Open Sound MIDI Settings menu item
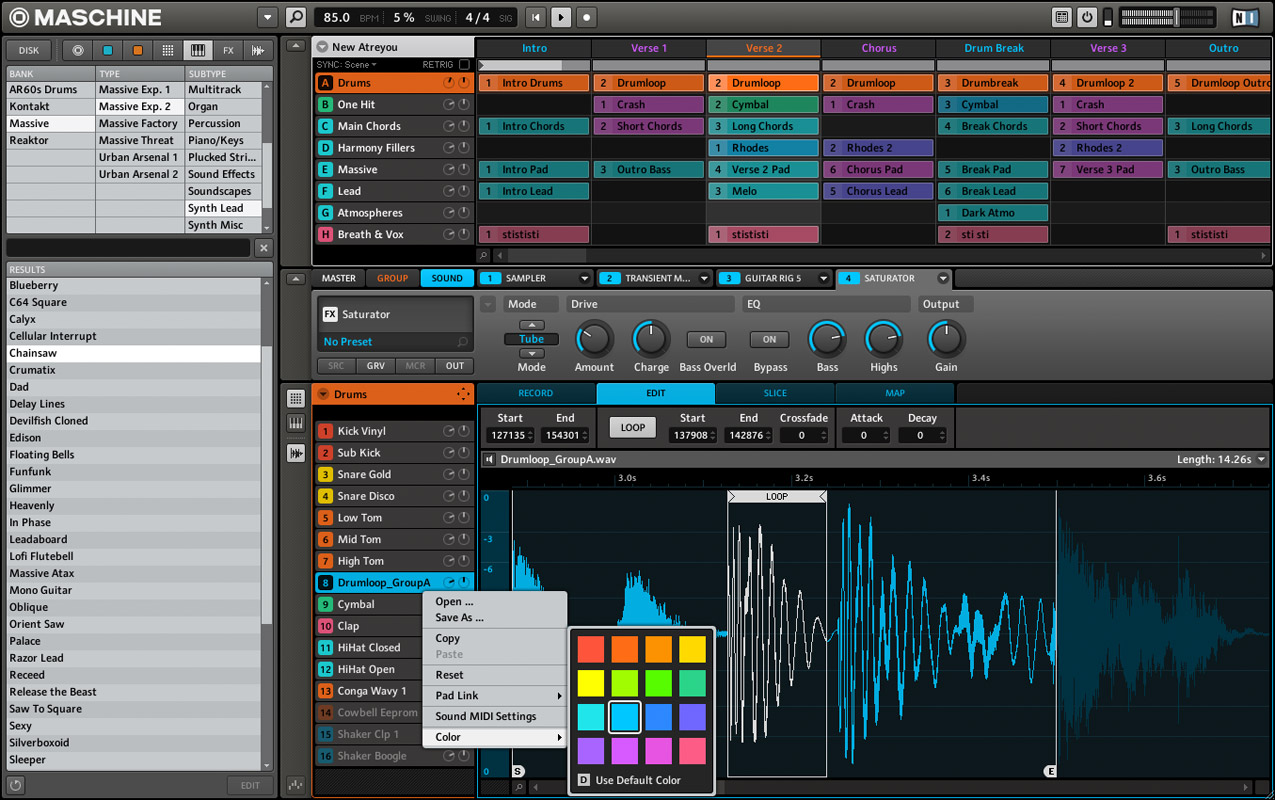 point(495,717)
